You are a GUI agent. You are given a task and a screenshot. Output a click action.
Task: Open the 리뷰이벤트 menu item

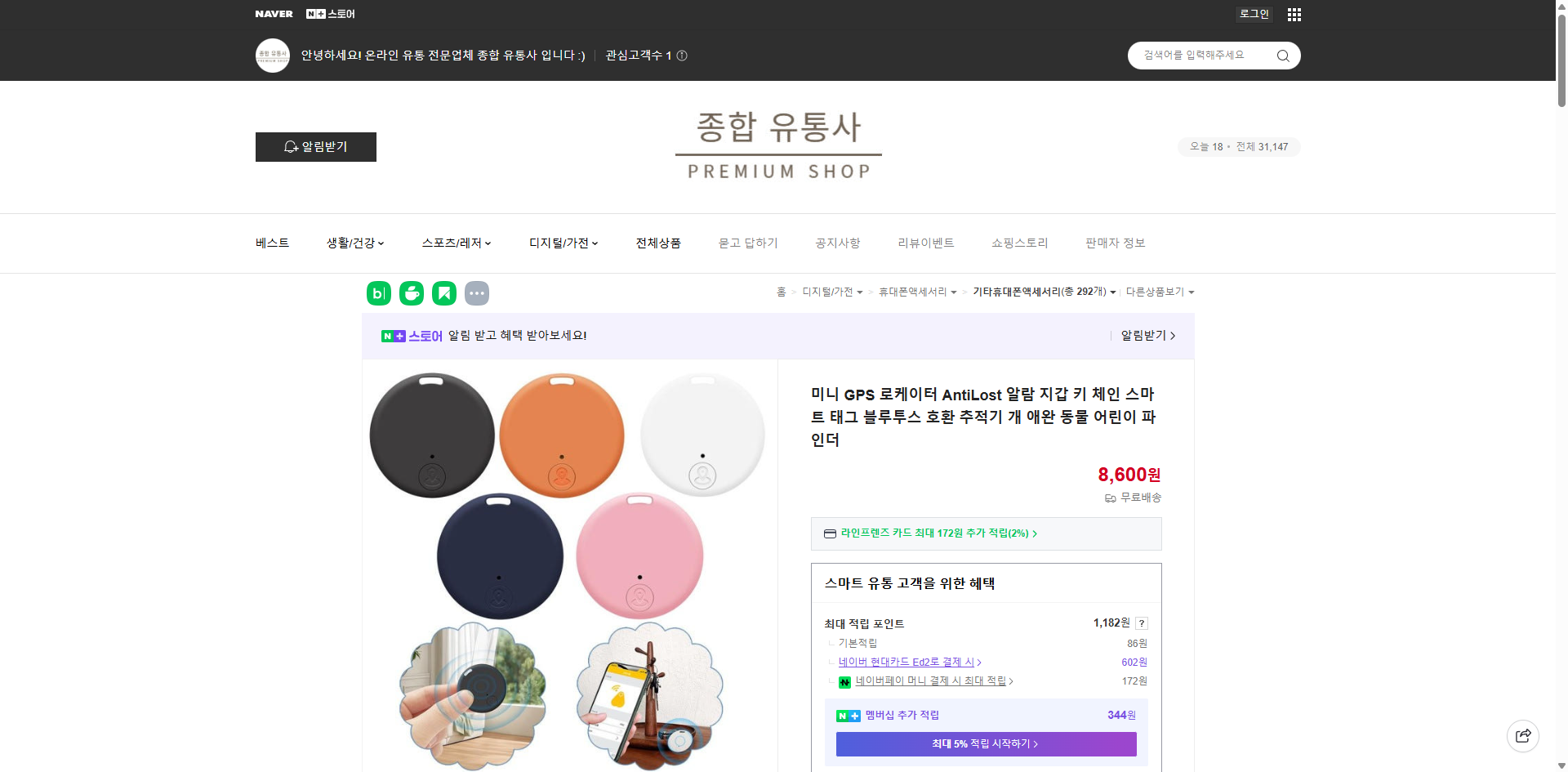pos(925,243)
